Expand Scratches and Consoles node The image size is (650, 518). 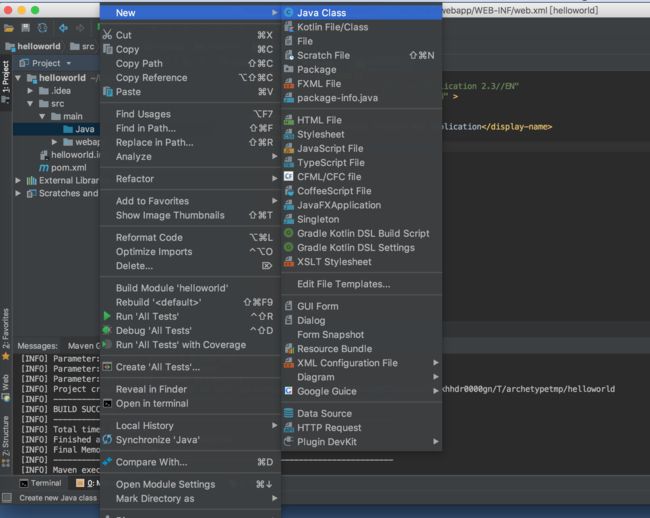click(x=18, y=194)
